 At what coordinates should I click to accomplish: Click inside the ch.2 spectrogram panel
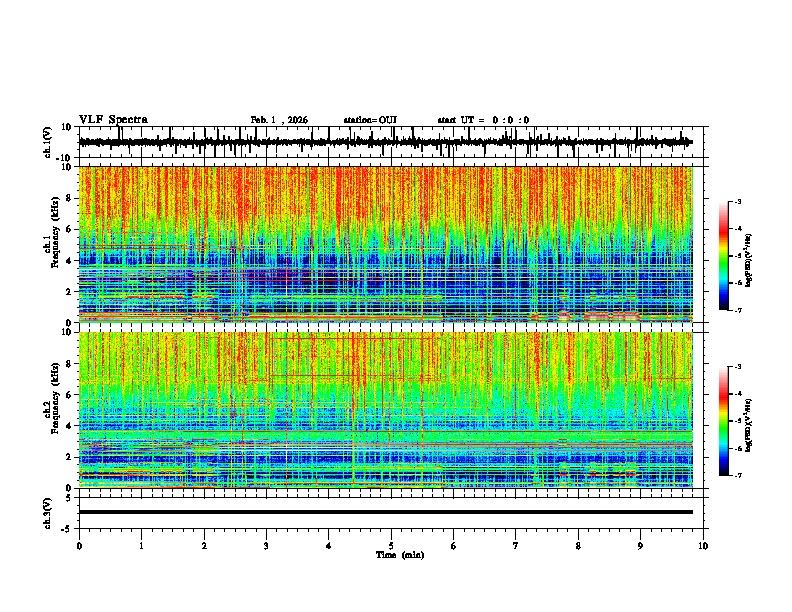[x=386, y=410]
